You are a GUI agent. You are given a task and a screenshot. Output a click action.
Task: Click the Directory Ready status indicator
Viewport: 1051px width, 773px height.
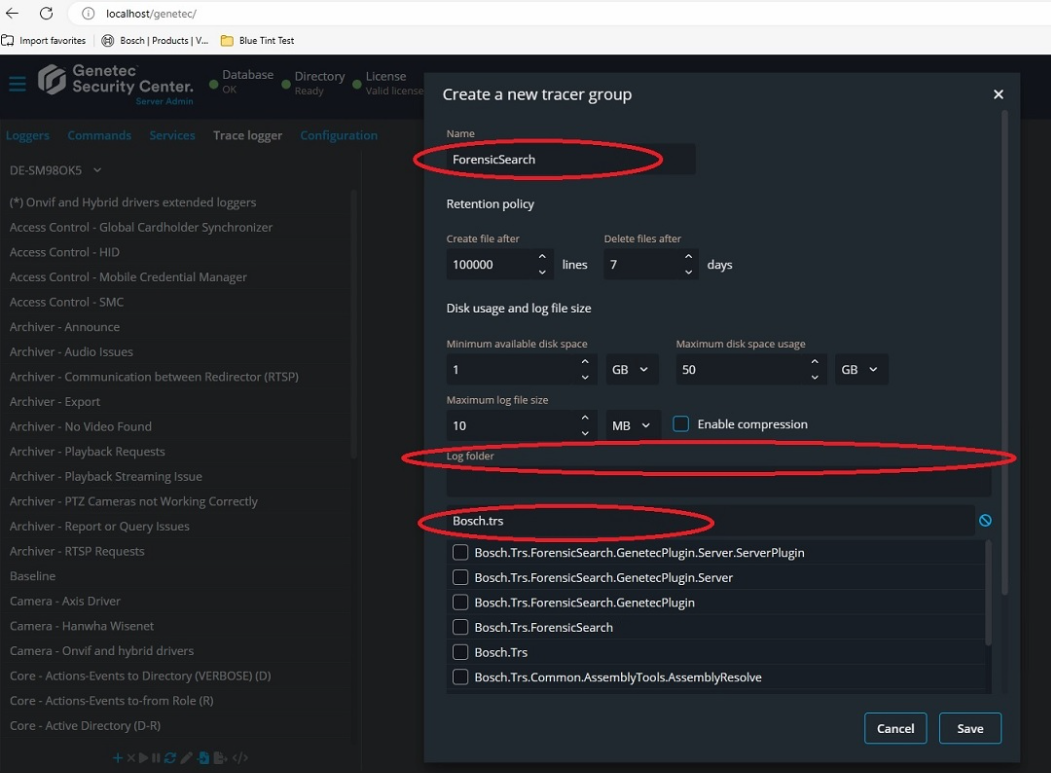(x=313, y=83)
